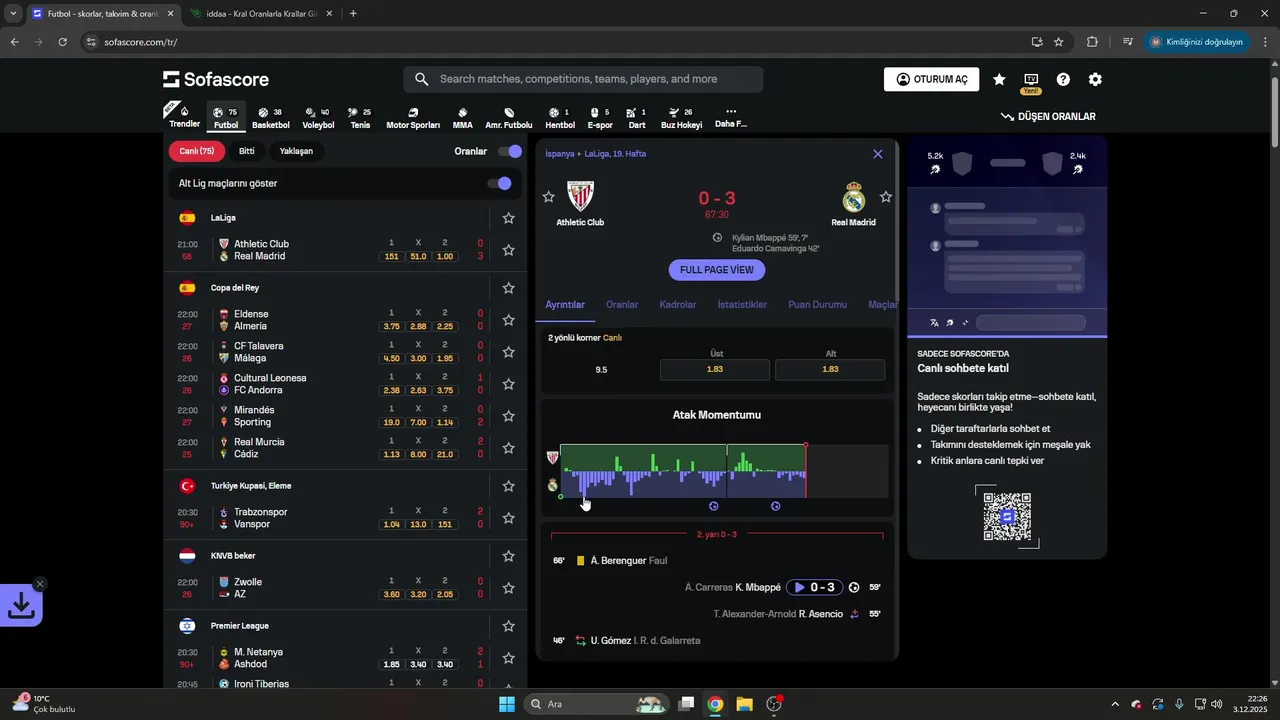The image size is (1280, 720).
Task: Star the Zwolle vs AZ match
Action: pos(508,588)
